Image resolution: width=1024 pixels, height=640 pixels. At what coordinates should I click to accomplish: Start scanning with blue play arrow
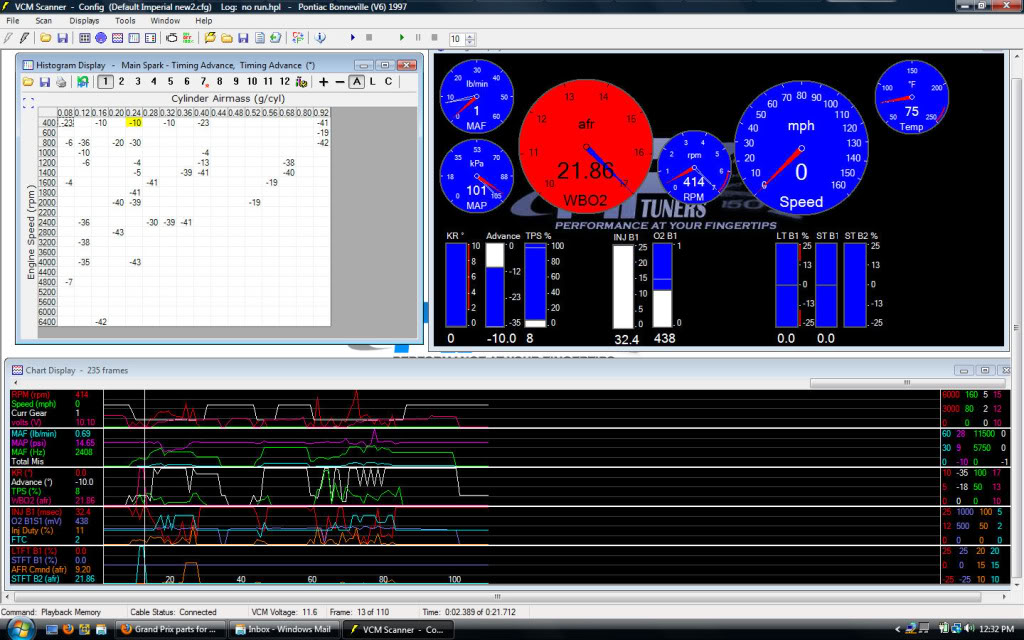[x=353, y=38]
